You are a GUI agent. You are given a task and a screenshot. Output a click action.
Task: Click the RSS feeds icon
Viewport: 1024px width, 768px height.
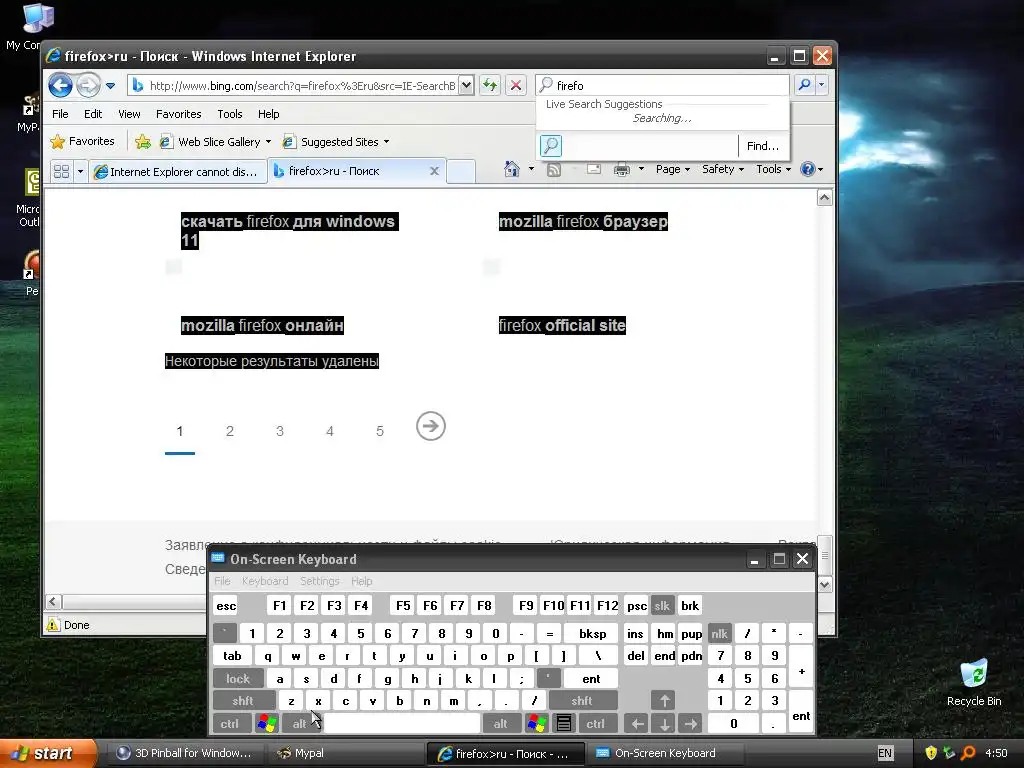click(554, 170)
